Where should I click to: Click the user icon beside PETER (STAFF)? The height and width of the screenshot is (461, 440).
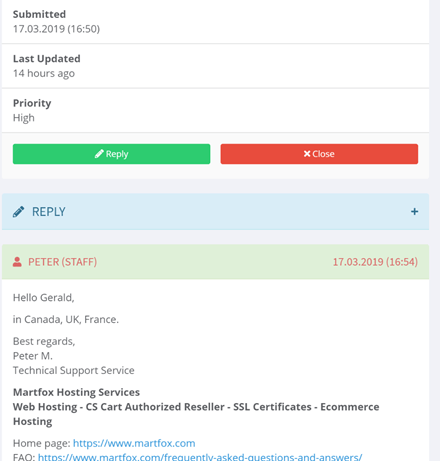pos(17,262)
